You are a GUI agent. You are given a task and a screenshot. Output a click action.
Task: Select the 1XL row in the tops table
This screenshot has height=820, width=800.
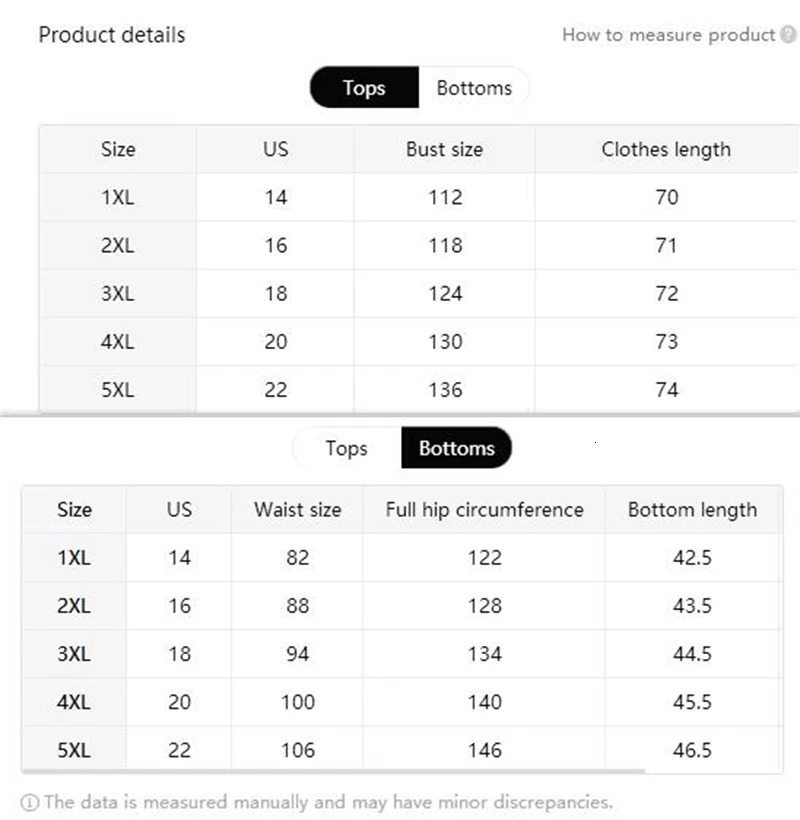pyautogui.click(x=118, y=197)
